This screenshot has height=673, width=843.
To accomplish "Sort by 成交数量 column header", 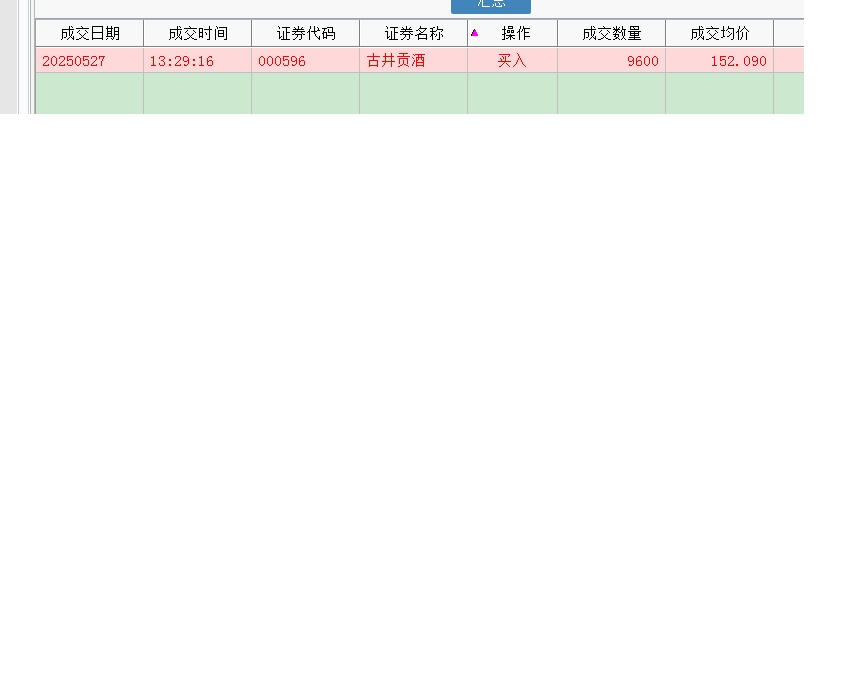I will 612,33.
